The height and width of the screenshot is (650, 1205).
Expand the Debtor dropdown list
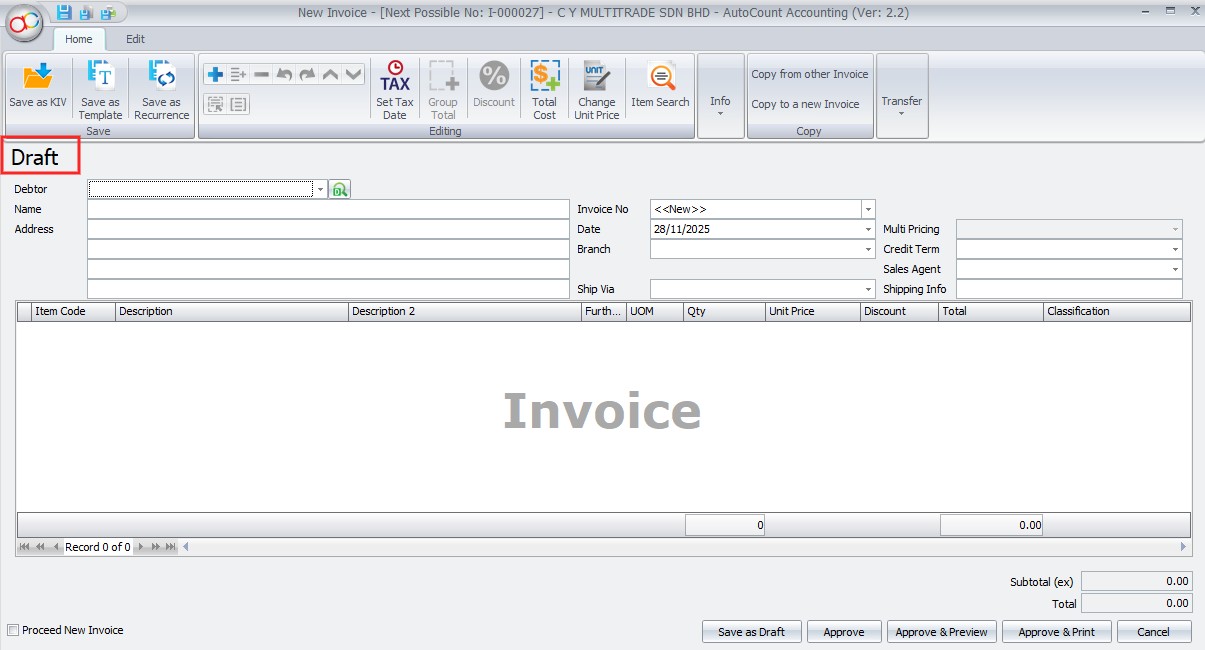(x=320, y=189)
